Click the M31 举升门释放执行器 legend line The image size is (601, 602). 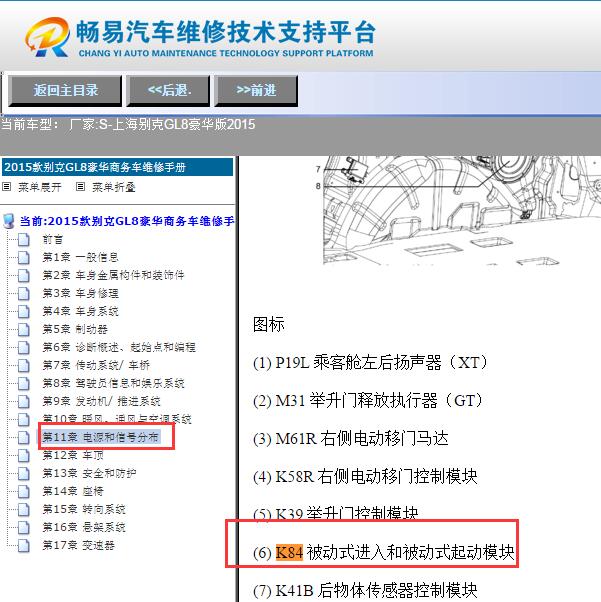(368, 400)
